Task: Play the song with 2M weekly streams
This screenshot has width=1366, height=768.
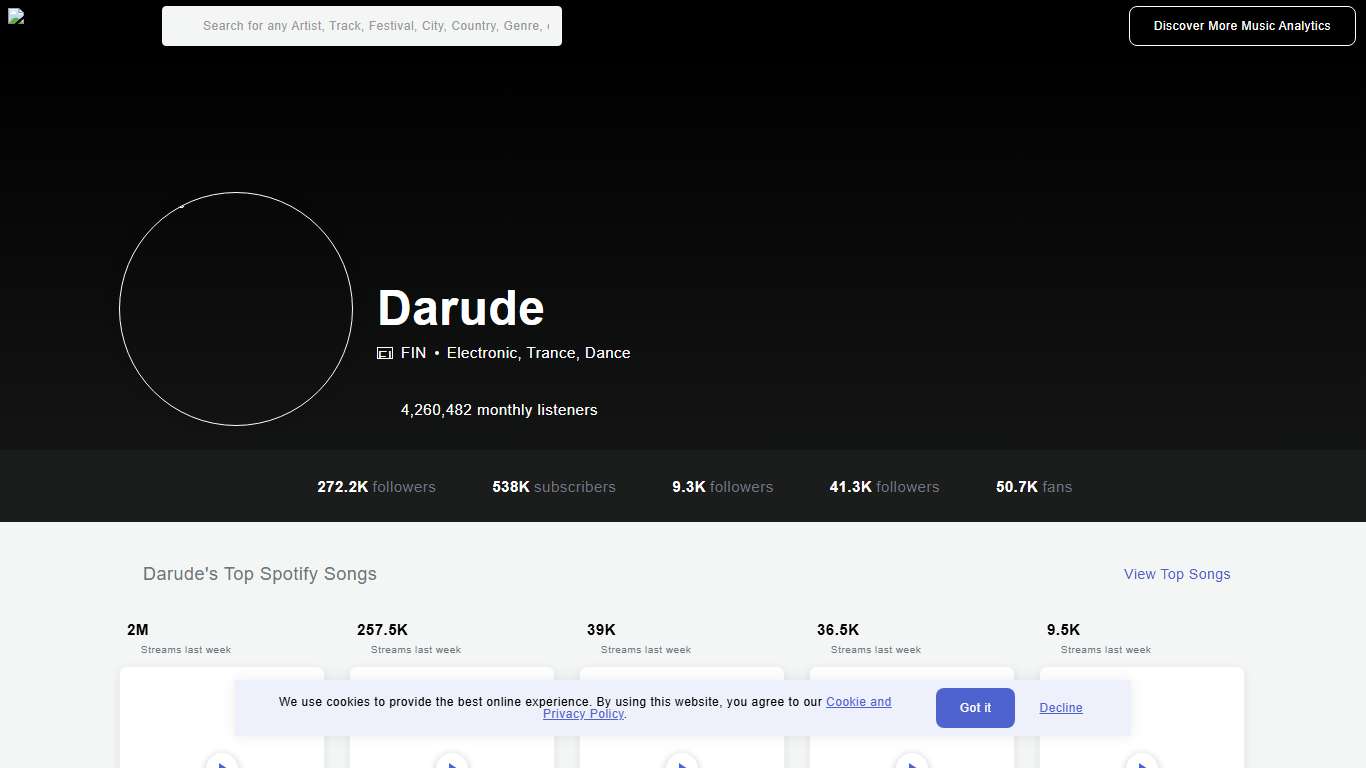Action: click(222, 763)
